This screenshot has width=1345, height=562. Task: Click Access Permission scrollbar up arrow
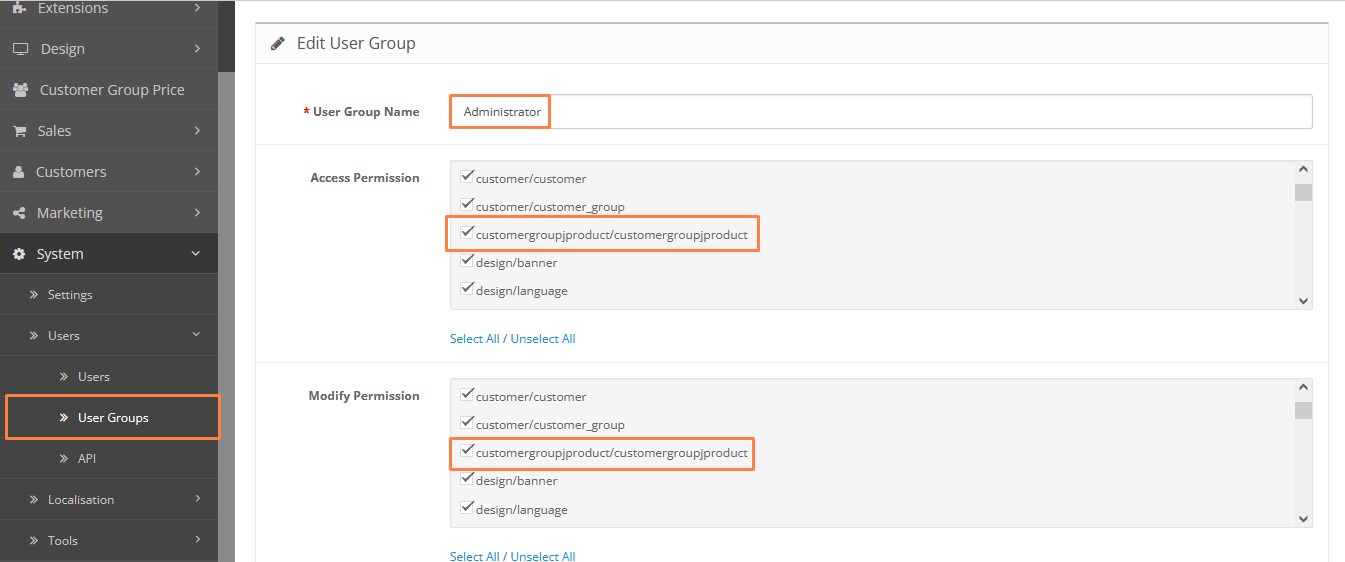click(1303, 170)
